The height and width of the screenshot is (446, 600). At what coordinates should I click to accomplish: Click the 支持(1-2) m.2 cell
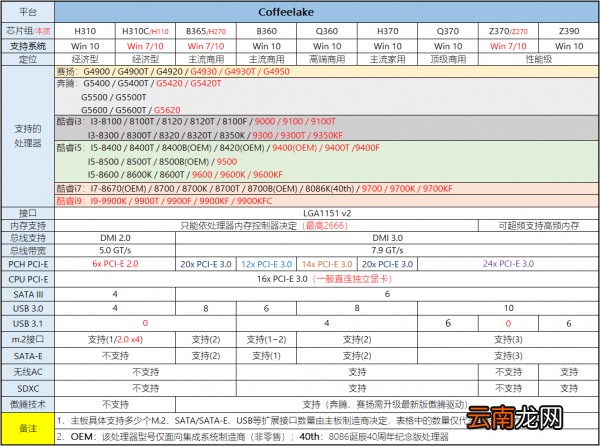(x=266, y=340)
